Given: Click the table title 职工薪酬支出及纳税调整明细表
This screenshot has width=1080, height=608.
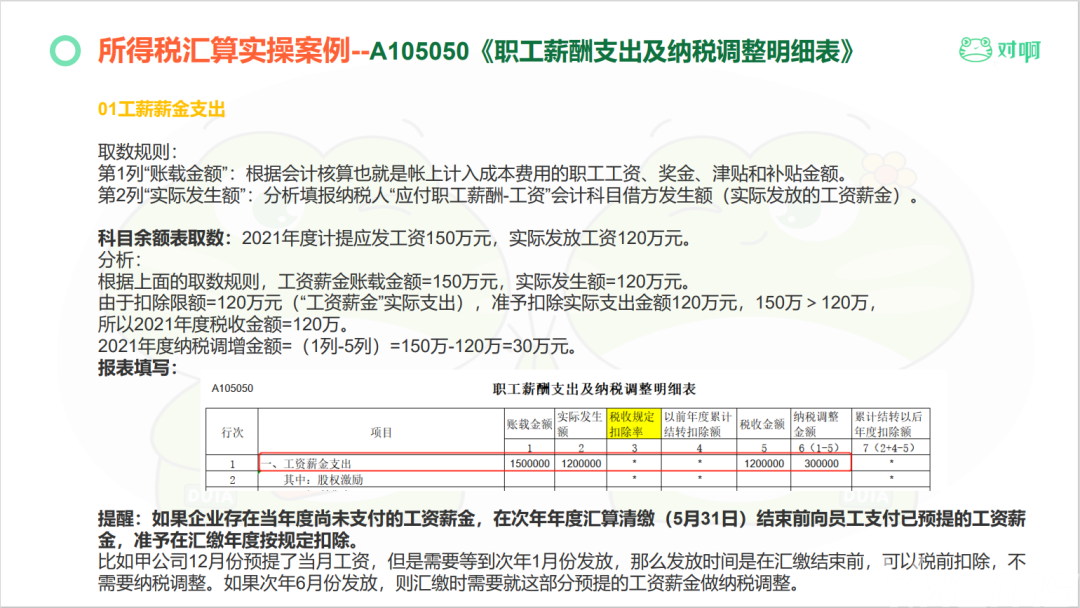Looking at the screenshot, I should click(x=594, y=389).
